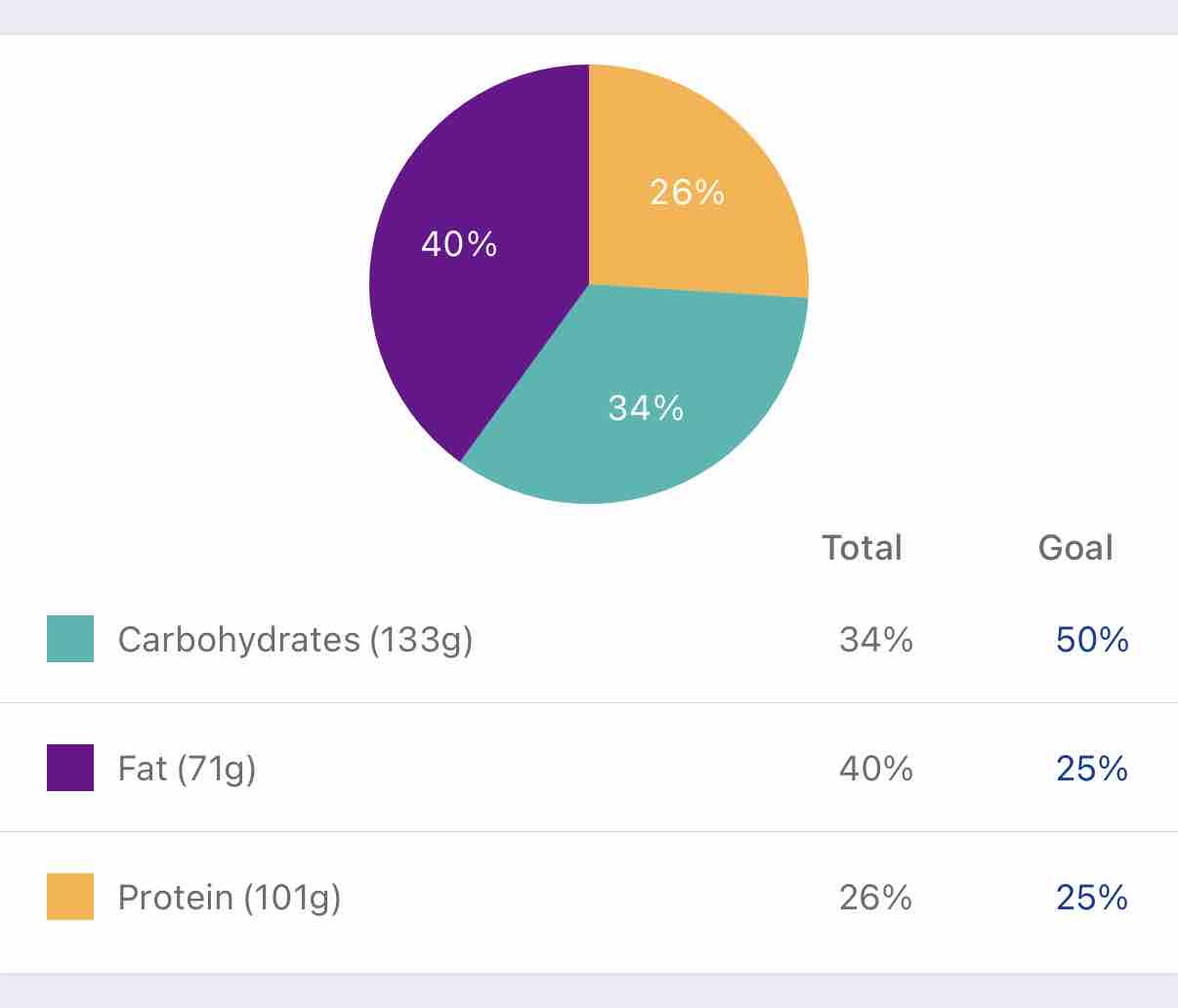Screen dimensions: 1178x1008
Task: Click the 40% Fat total value
Action: 876,769
